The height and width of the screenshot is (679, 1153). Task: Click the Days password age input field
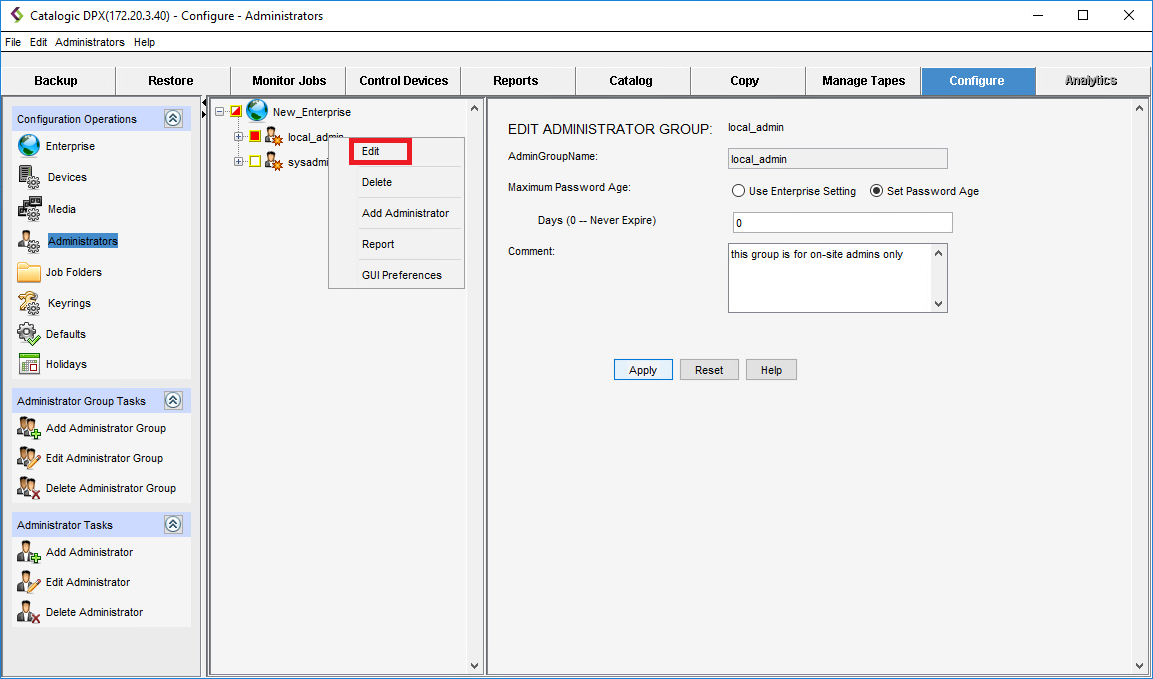[x=842, y=223]
